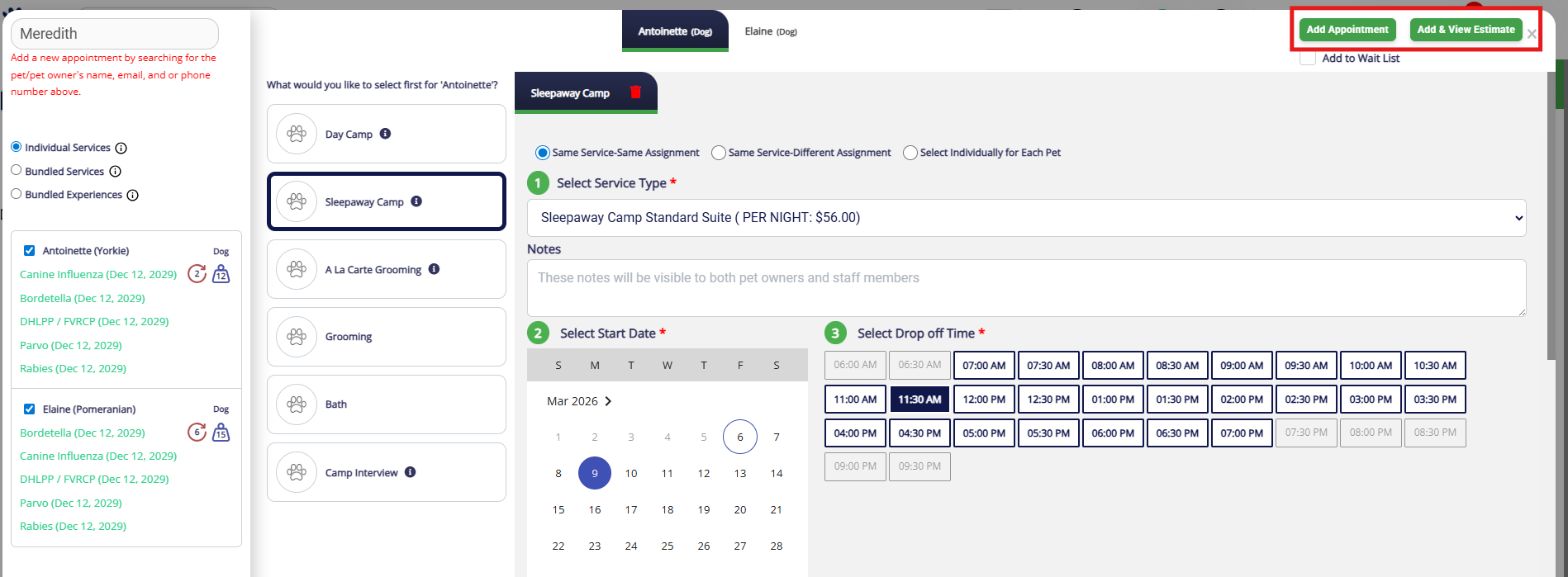The width and height of the screenshot is (1568, 577).
Task: Select Same Service-Same Assignment option
Action: pyautogui.click(x=543, y=153)
